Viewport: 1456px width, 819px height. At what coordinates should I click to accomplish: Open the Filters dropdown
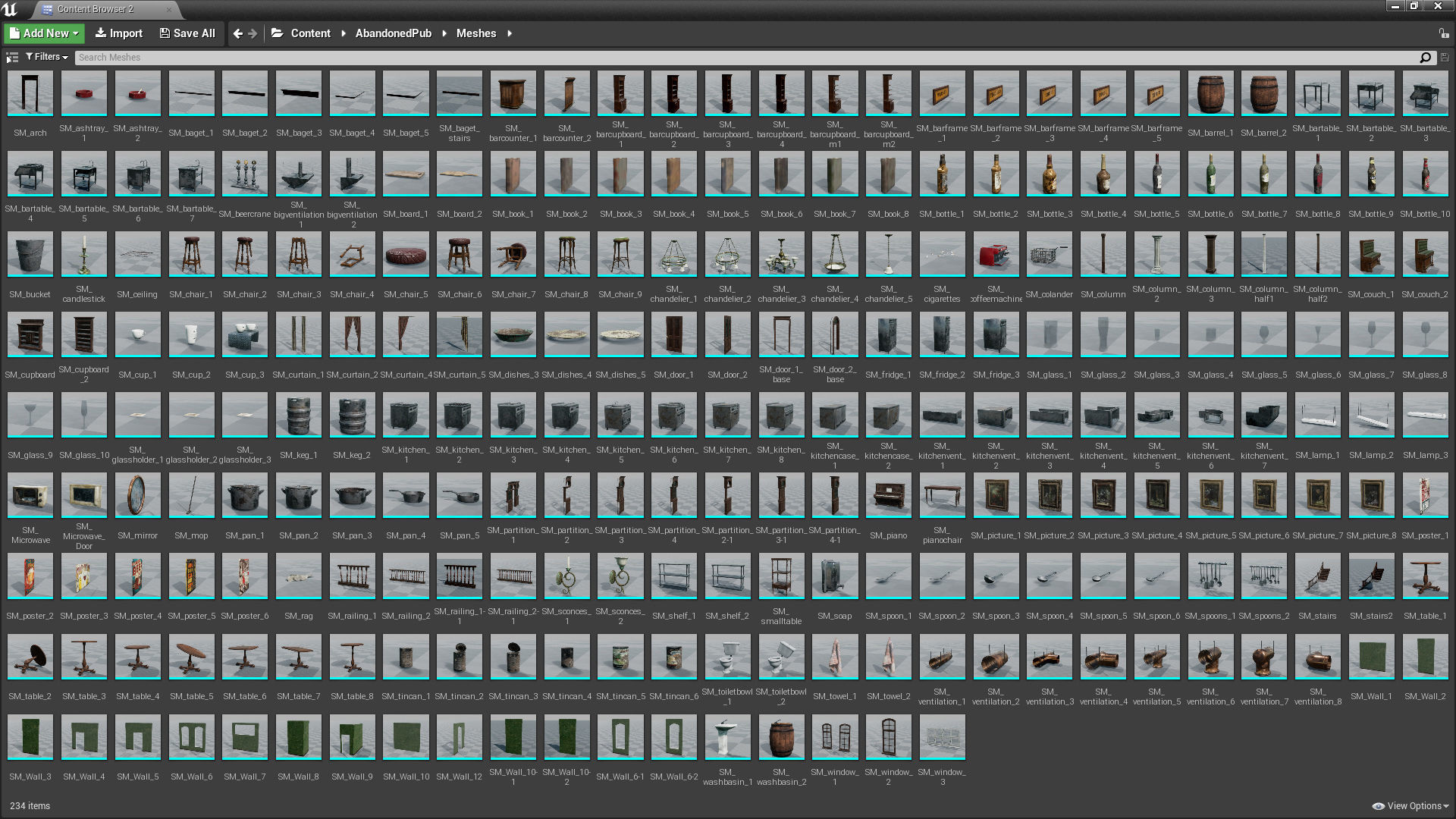coord(47,57)
